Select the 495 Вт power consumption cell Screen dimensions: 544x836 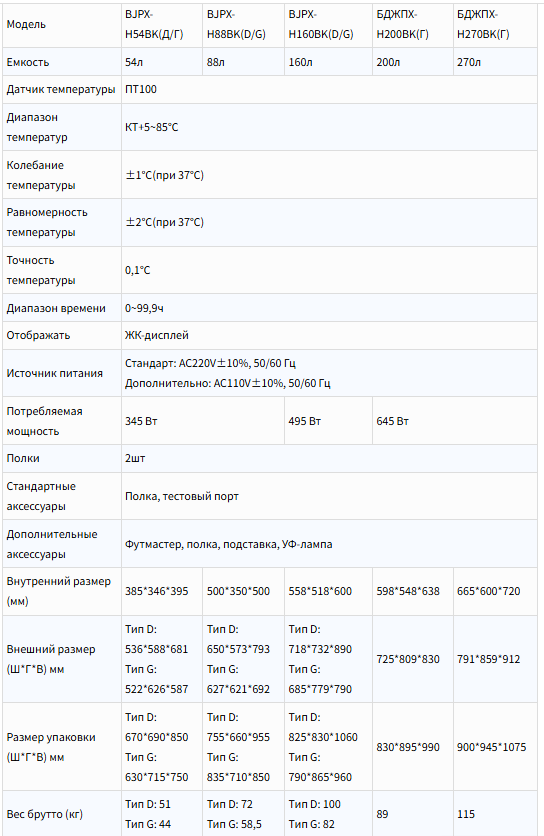pos(328,421)
